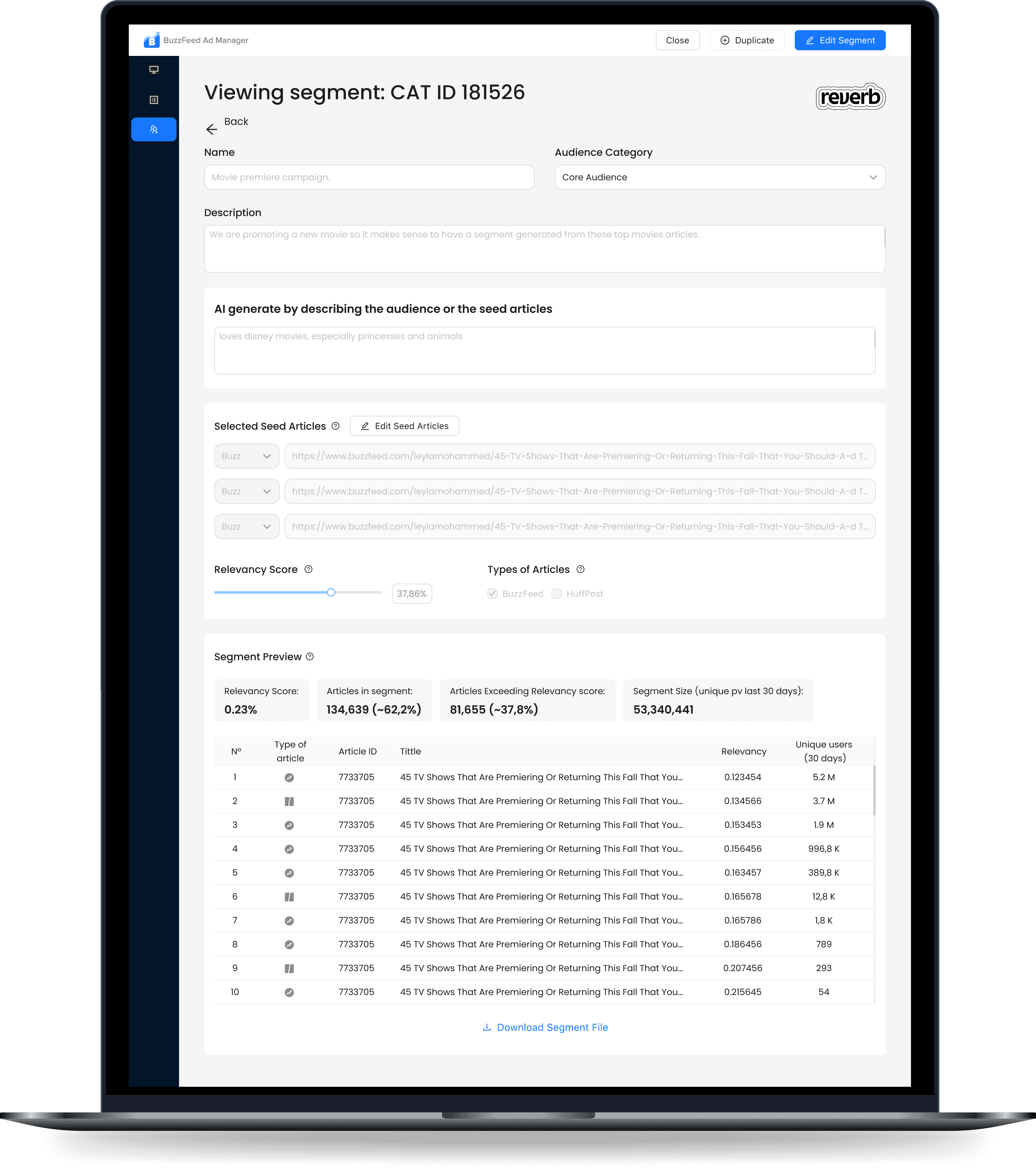Expand the Audience Category dropdown
The height and width of the screenshot is (1170, 1036).
coord(719,177)
